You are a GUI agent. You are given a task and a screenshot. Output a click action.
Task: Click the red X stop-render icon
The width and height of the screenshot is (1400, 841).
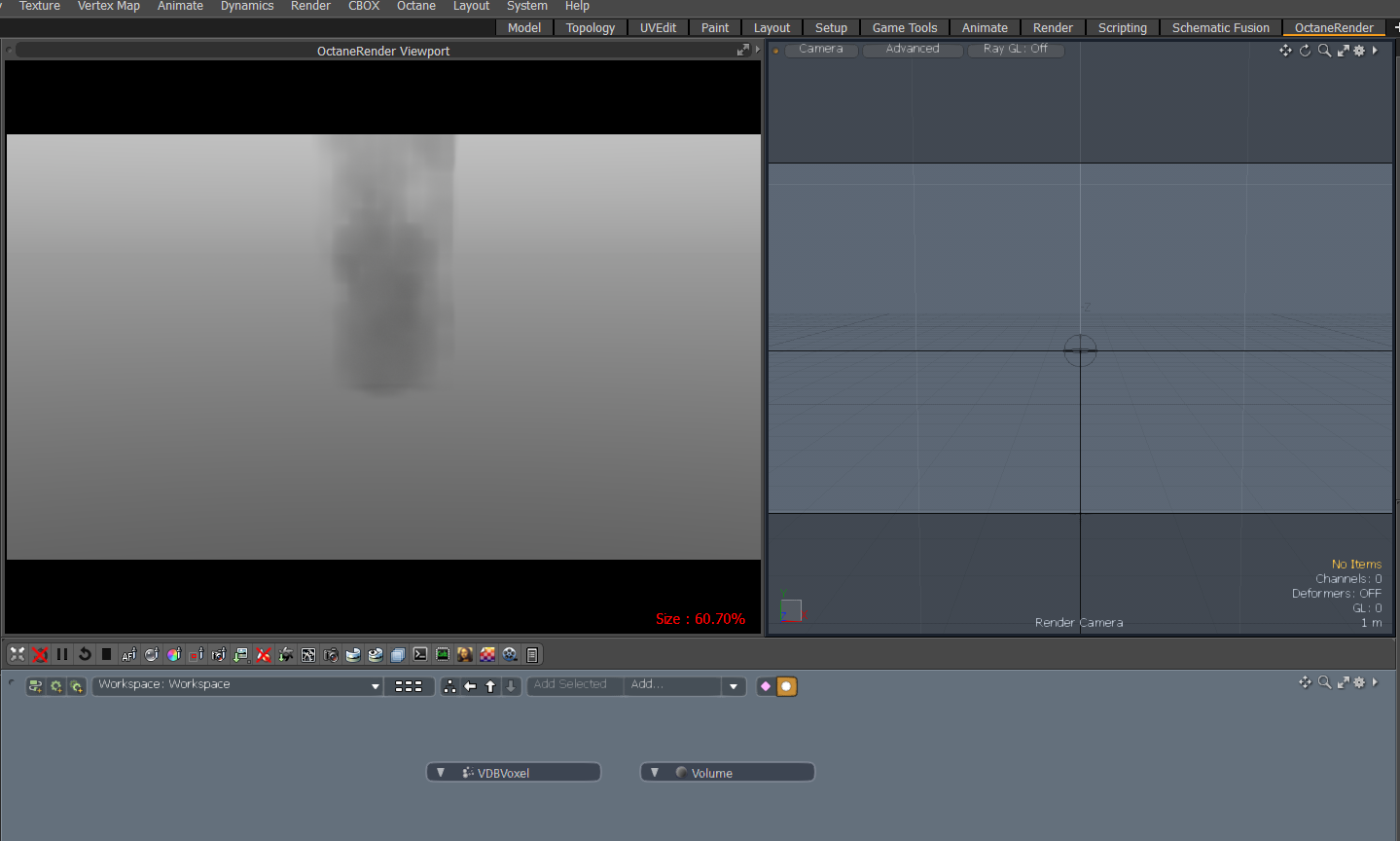coord(40,655)
